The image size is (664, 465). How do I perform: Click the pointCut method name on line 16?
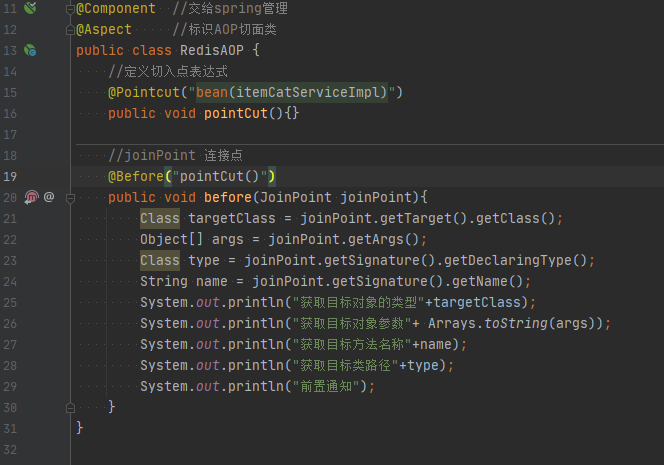(x=236, y=113)
